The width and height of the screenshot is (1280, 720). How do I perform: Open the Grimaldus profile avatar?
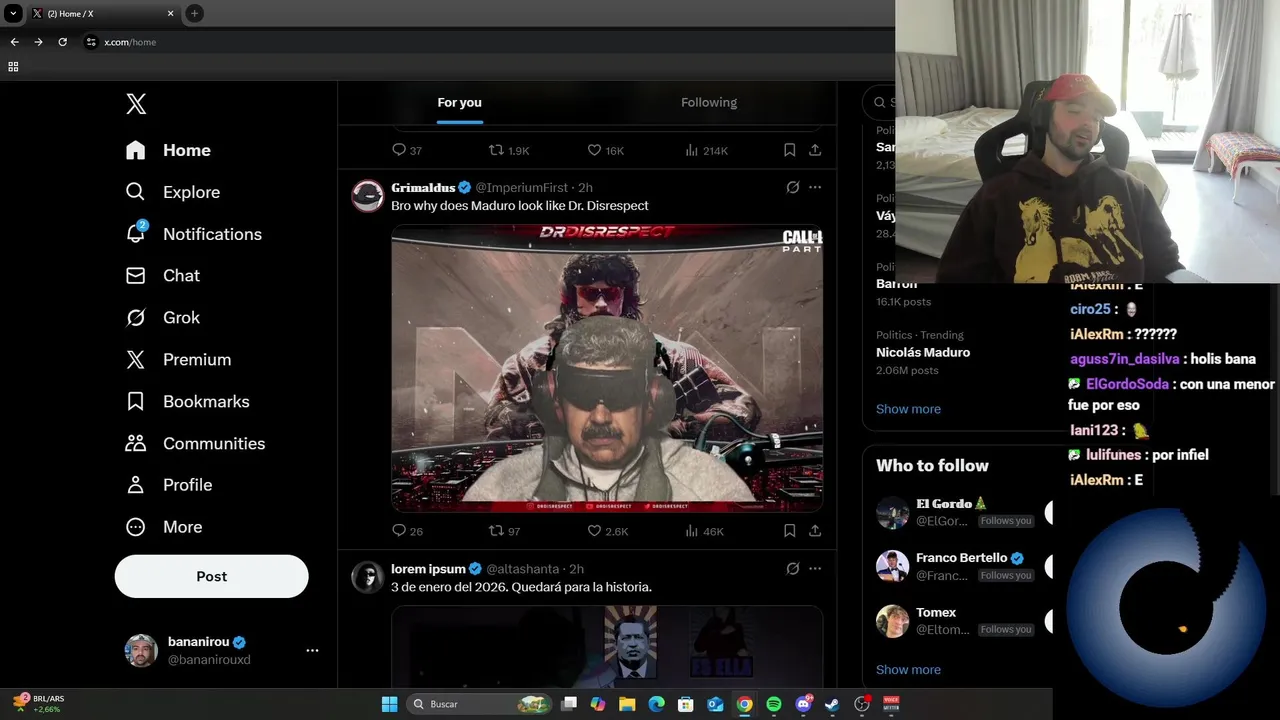pos(367,196)
